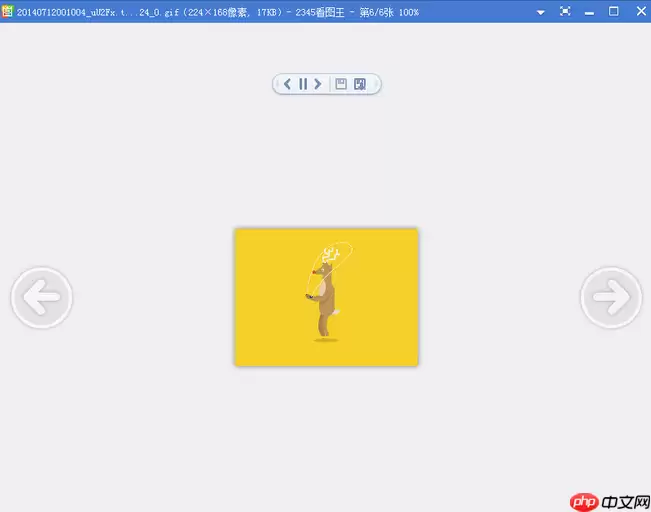Go to previous GIF frame
This screenshot has height=512, width=651.
click(287, 84)
